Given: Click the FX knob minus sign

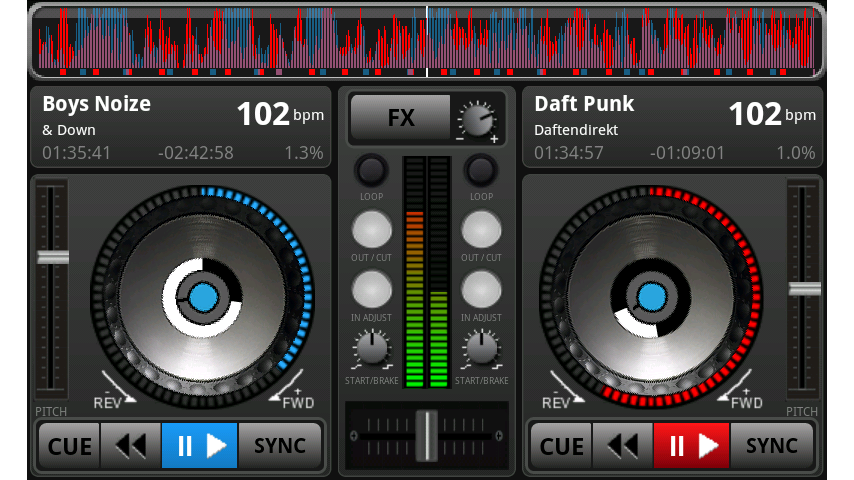Looking at the screenshot, I should pos(460,139).
